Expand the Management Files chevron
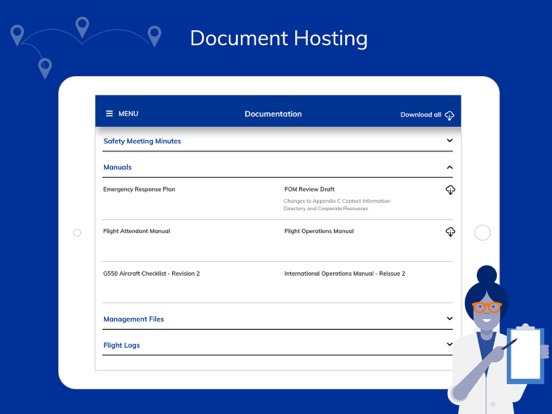This screenshot has height=414, width=552. (x=450, y=319)
